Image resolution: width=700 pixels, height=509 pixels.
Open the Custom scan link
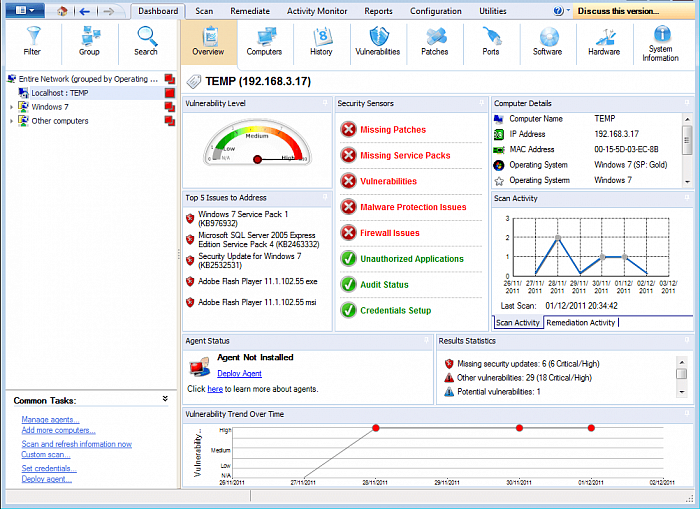click(x=46, y=454)
